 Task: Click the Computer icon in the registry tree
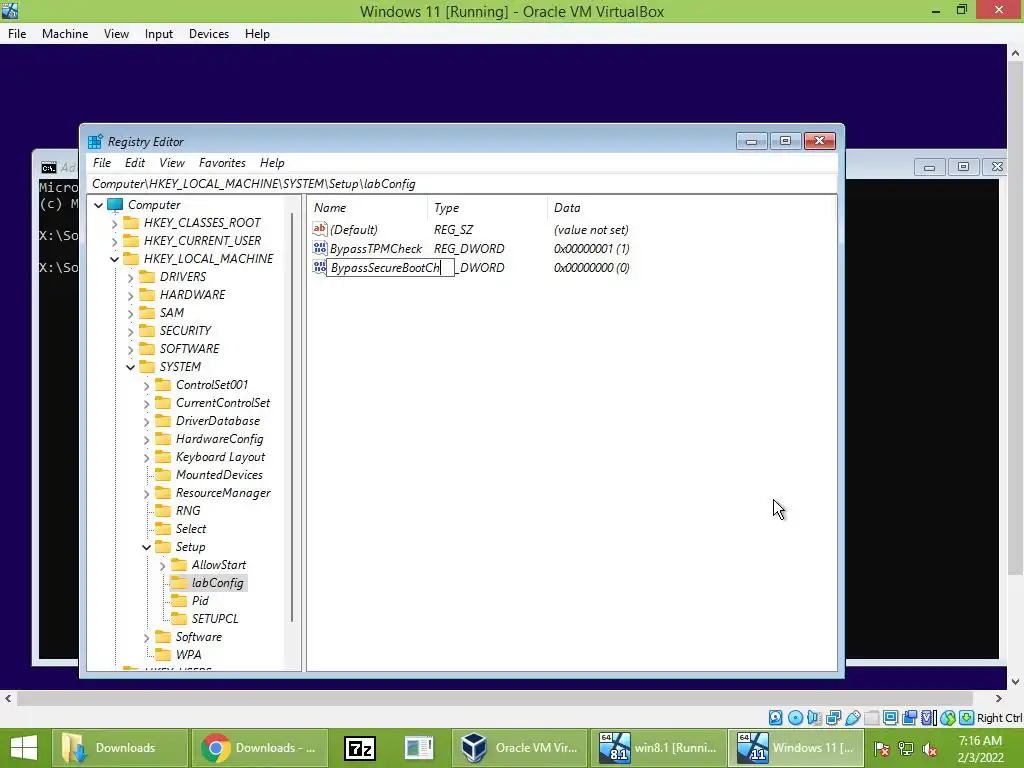[115, 205]
